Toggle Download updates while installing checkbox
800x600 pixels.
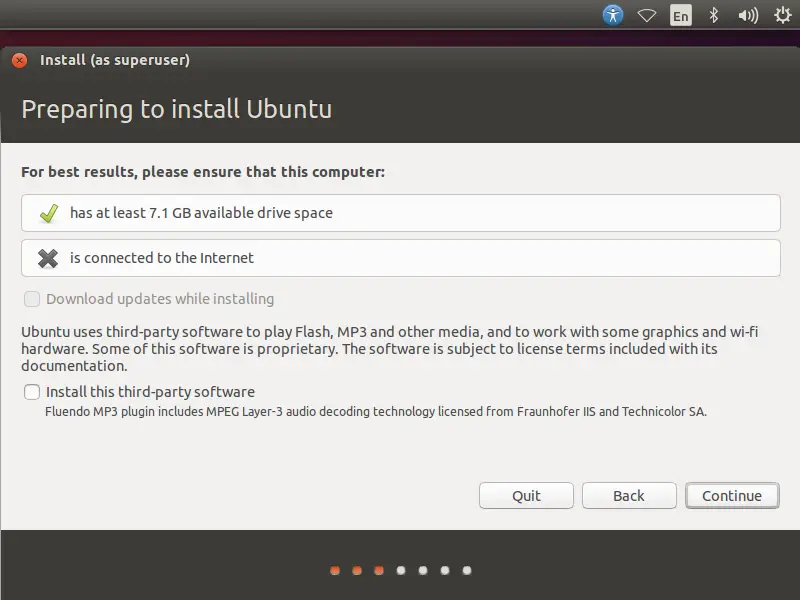(32, 299)
